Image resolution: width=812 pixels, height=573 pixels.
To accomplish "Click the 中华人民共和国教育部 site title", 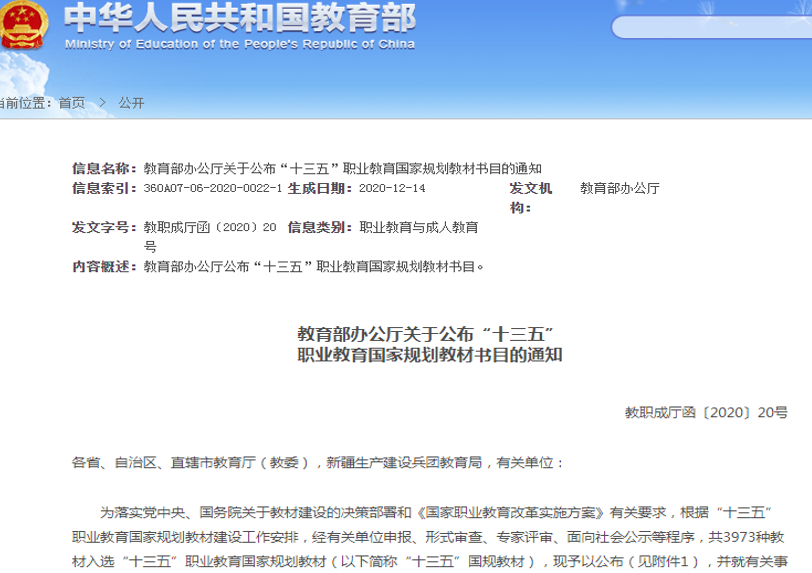I will tap(240, 17).
